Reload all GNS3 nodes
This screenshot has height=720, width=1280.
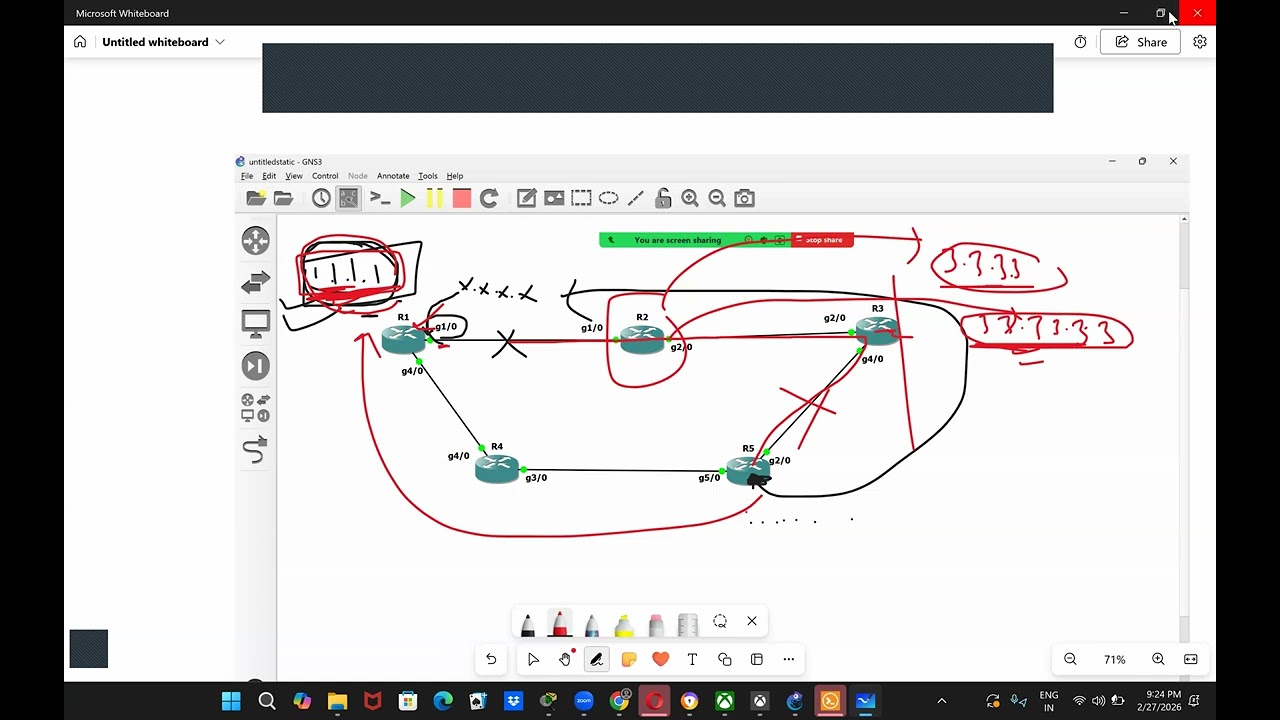tap(489, 198)
